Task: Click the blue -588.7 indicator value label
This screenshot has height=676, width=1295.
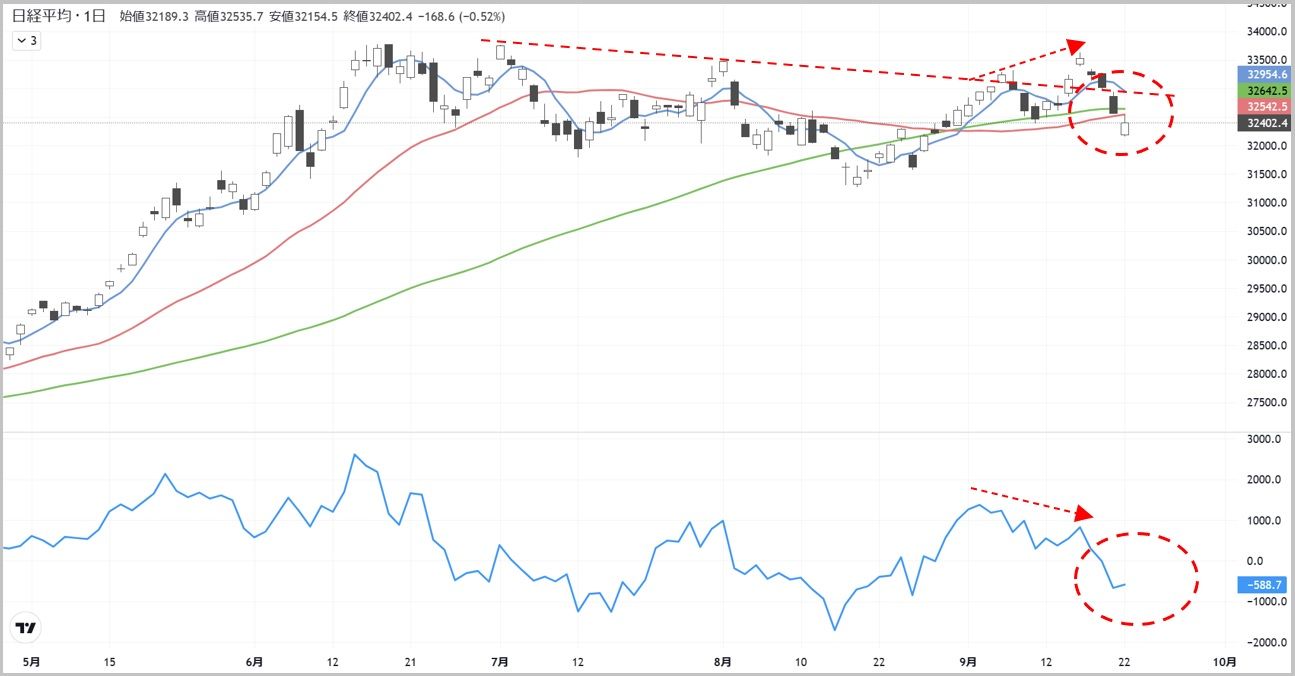Action: click(1265, 585)
